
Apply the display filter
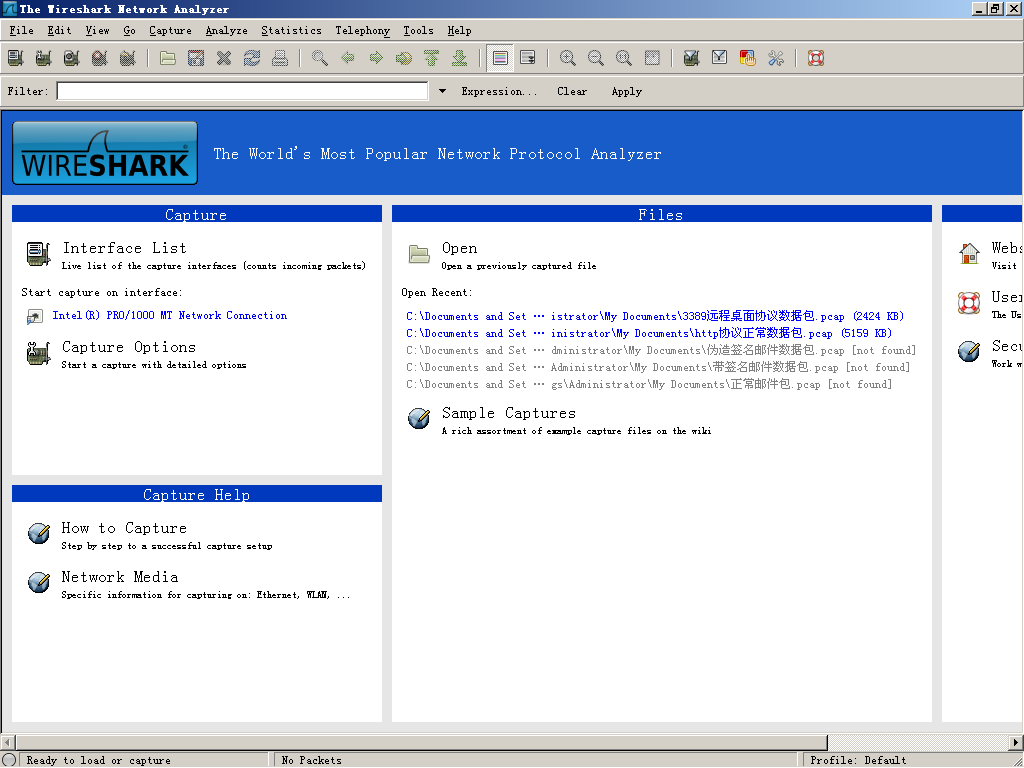coord(627,91)
